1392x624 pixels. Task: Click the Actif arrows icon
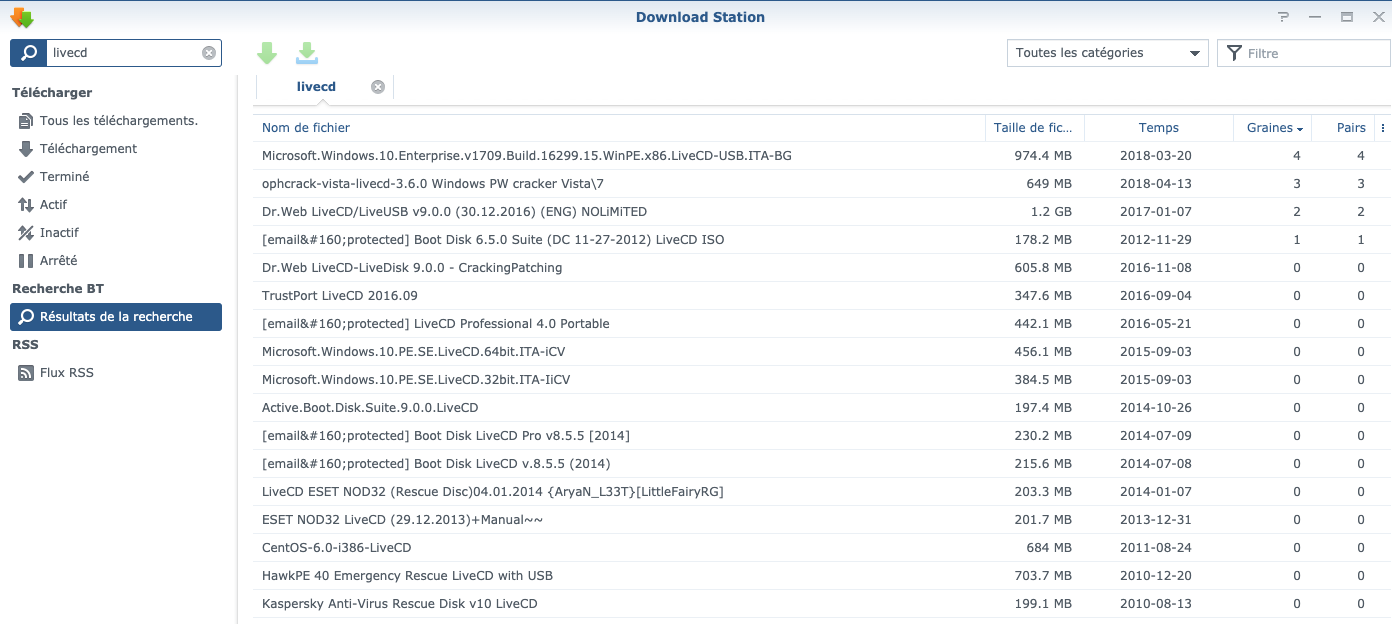tap(26, 205)
